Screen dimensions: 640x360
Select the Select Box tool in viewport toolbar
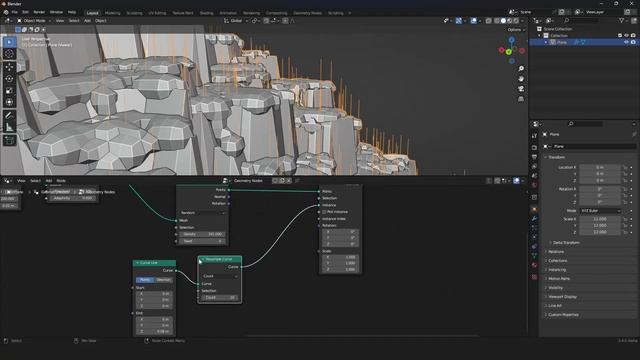(x=9, y=42)
